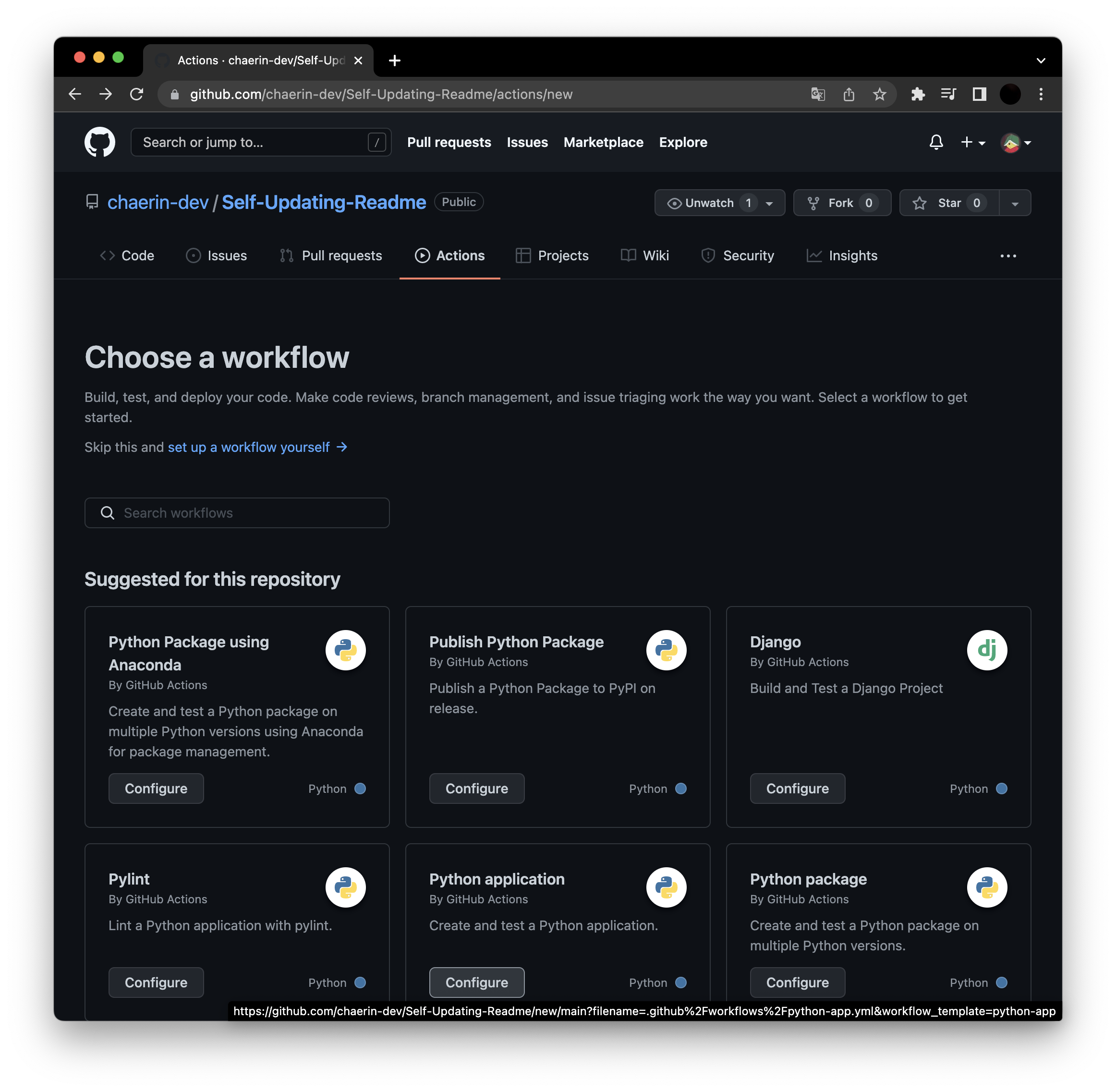
Task: Open Explore in top navigation
Action: click(683, 142)
